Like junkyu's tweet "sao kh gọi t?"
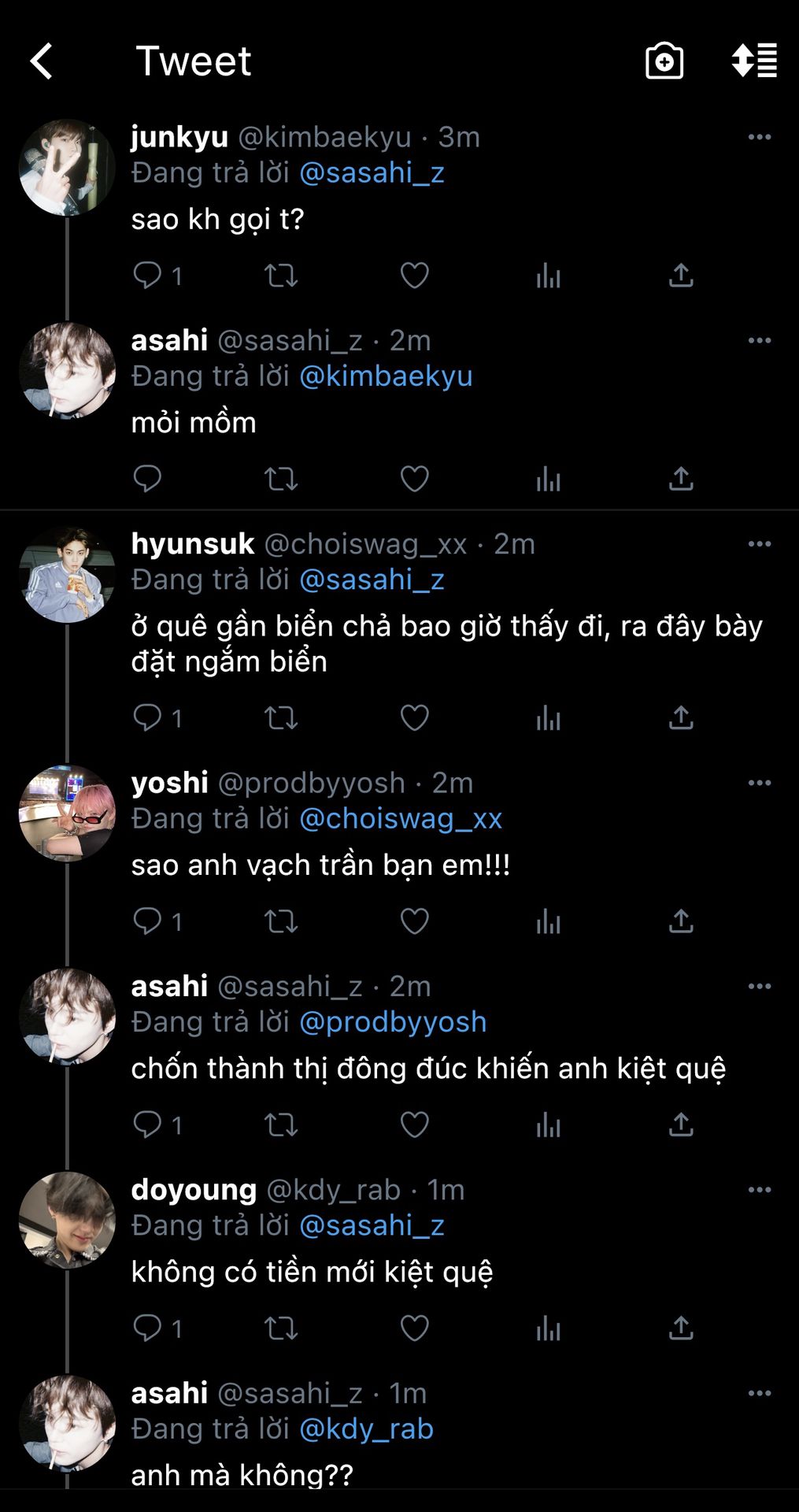The width and height of the screenshot is (799, 1512). point(414,276)
